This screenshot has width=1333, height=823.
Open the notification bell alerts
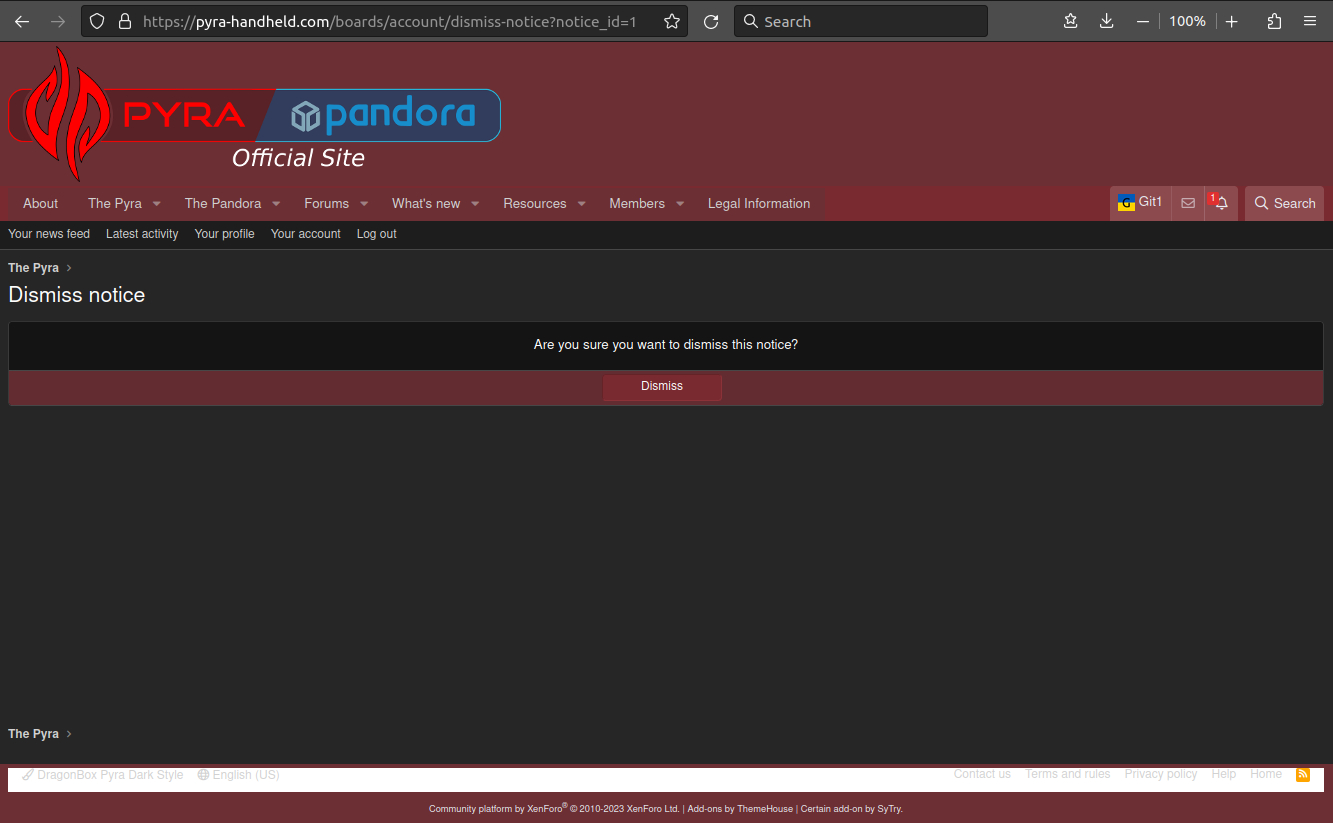tap(1221, 203)
